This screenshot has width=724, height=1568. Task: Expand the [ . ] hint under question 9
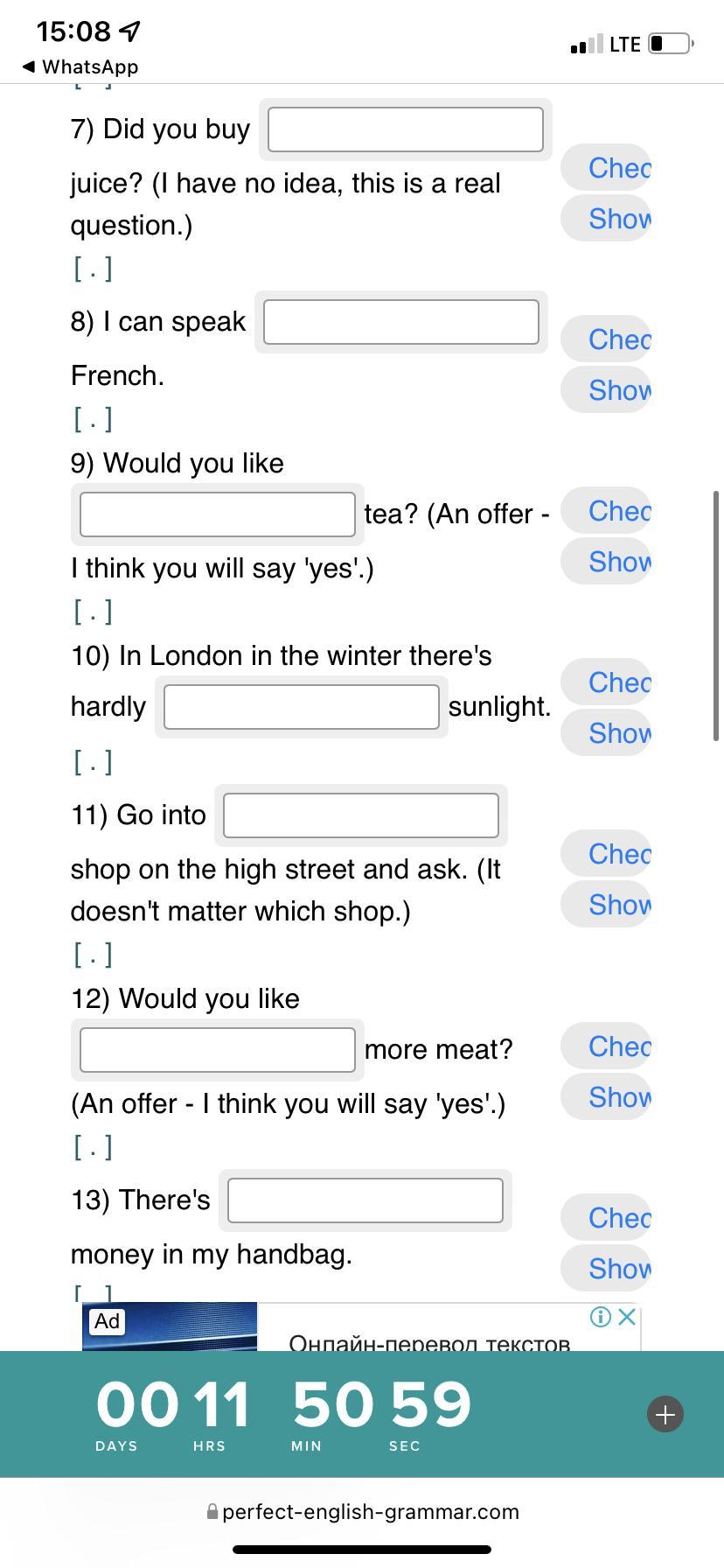[93, 611]
